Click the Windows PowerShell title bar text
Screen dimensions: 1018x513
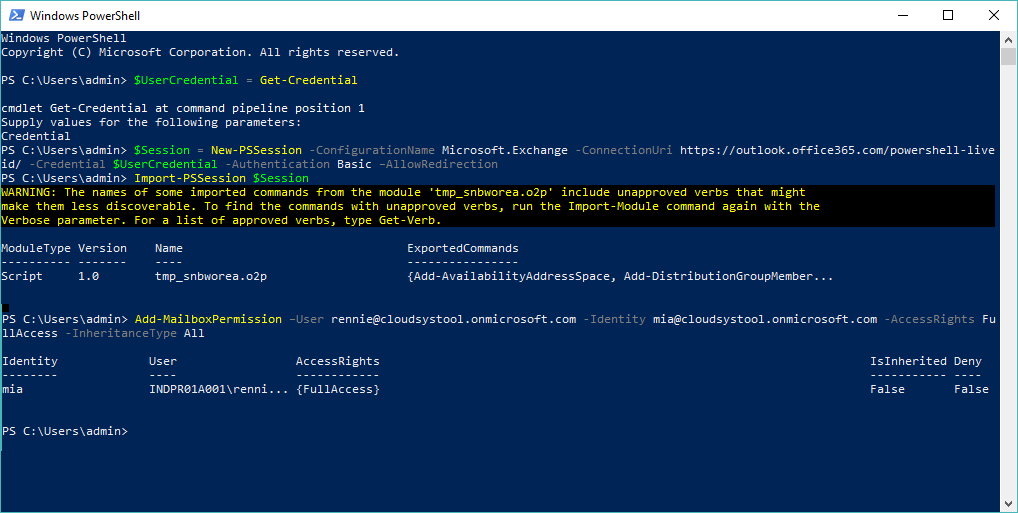click(85, 16)
